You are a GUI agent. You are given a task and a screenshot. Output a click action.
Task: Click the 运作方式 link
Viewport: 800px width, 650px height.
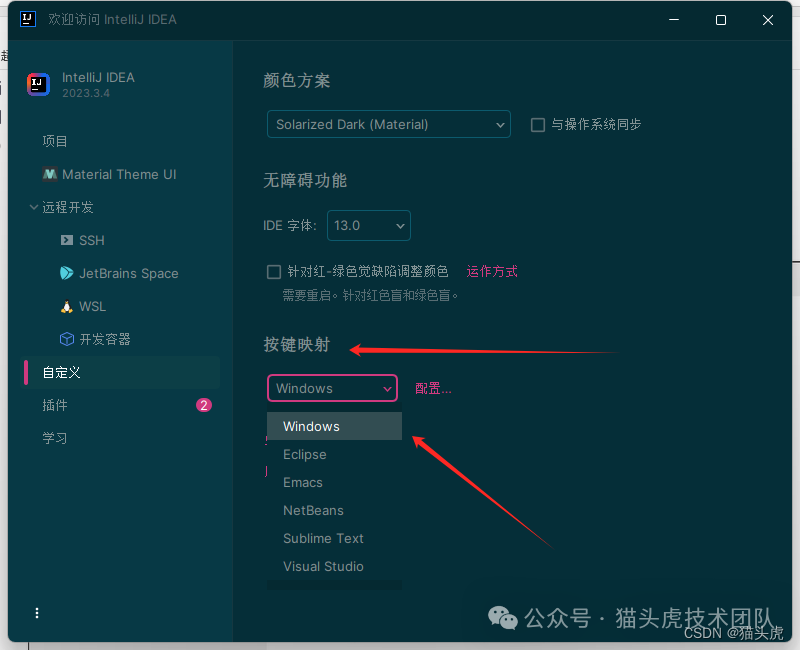point(492,271)
